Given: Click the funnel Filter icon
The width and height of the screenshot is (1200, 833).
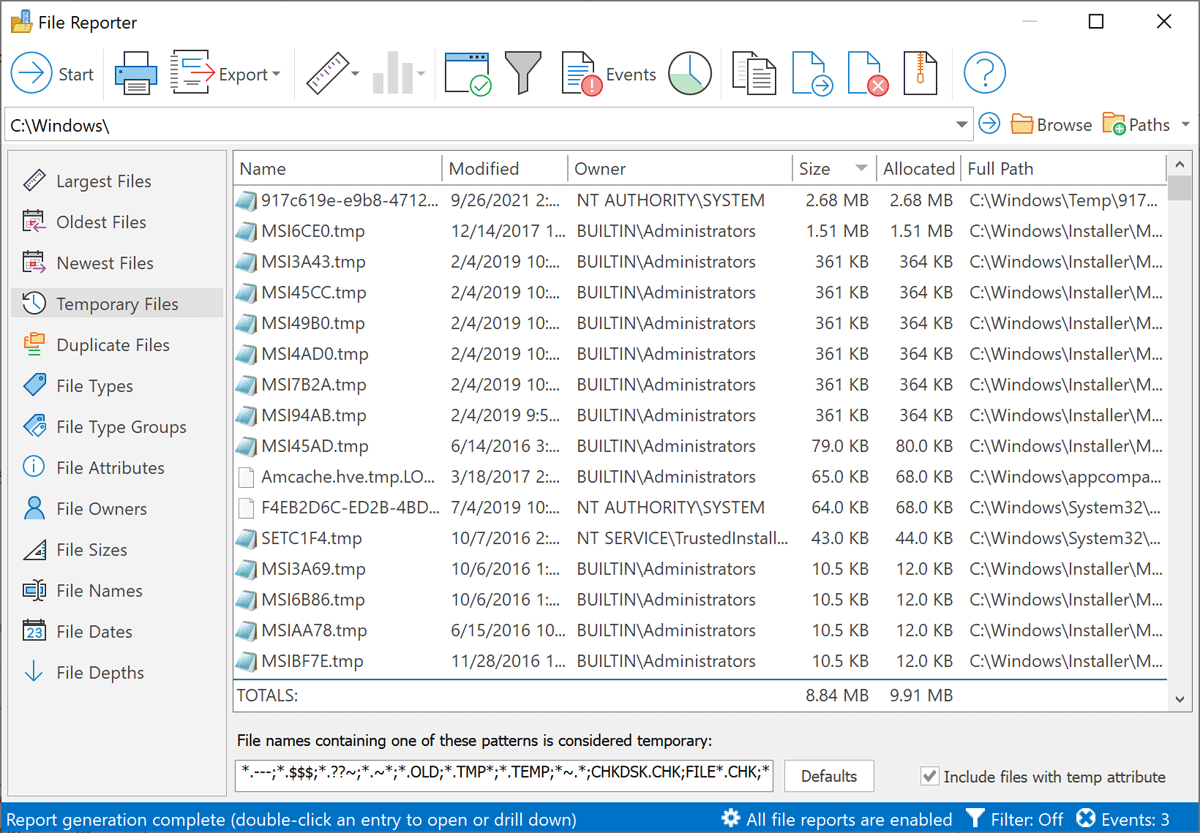Looking at the screenshot, I should tap(523, 74).
